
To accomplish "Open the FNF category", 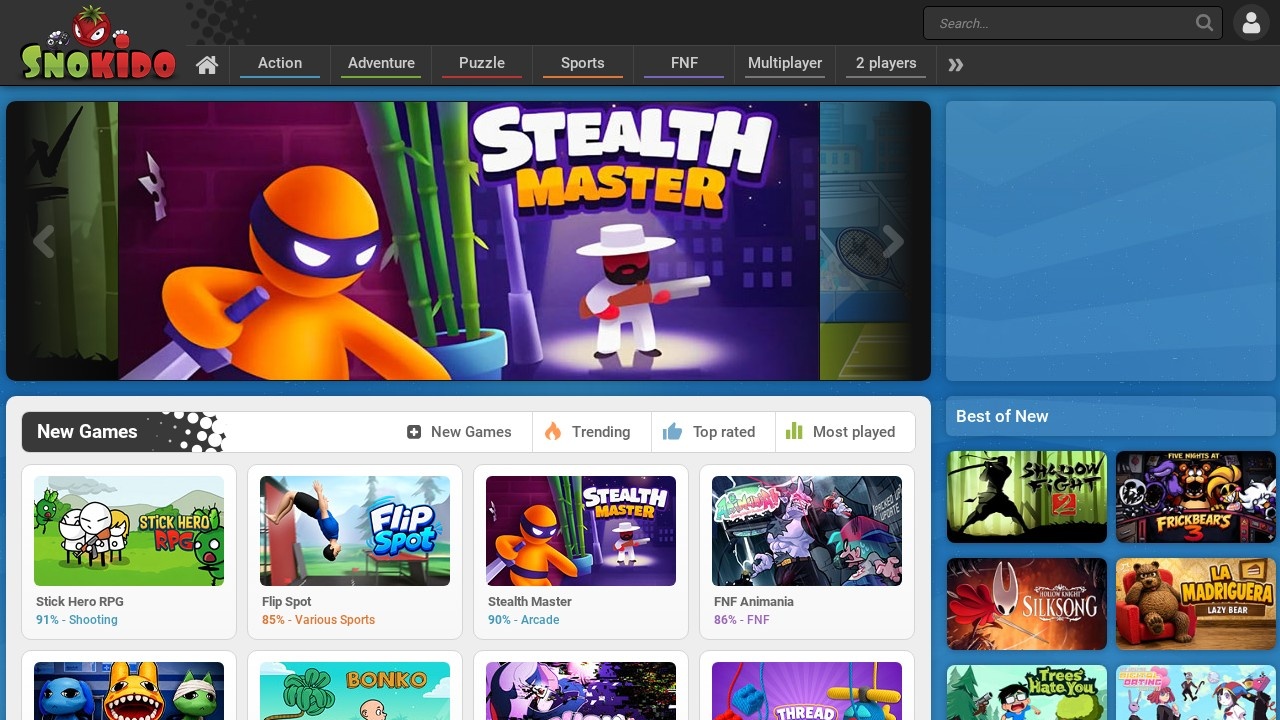I will coord(684,63).
